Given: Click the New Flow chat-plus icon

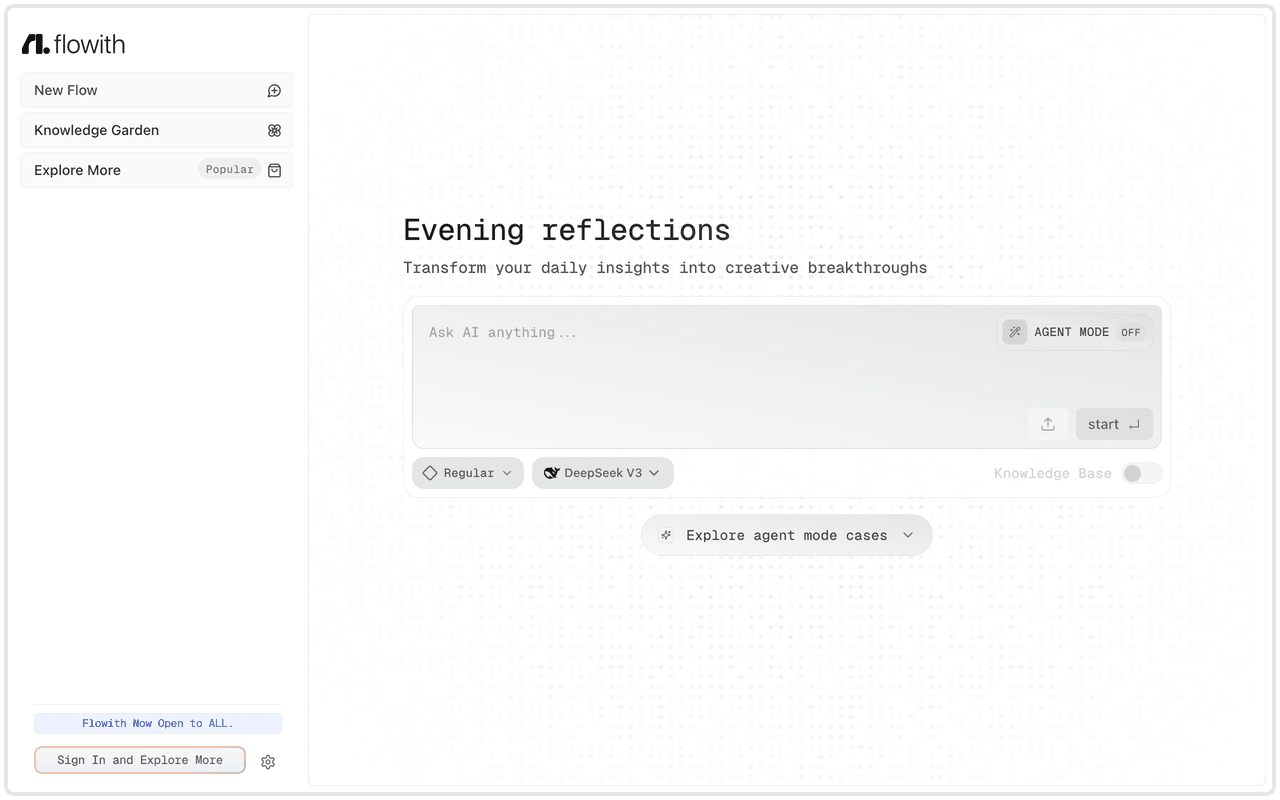Looking at the screenshot, I should (274, 91).
